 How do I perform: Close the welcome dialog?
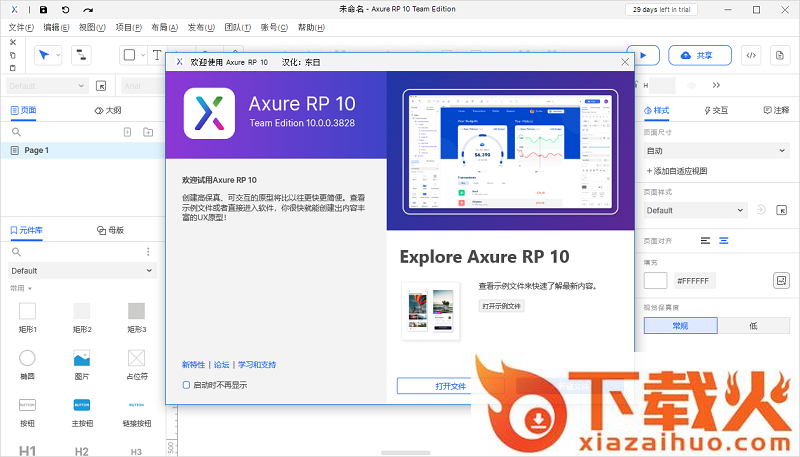pyautogui.click(x=624, y=62)
